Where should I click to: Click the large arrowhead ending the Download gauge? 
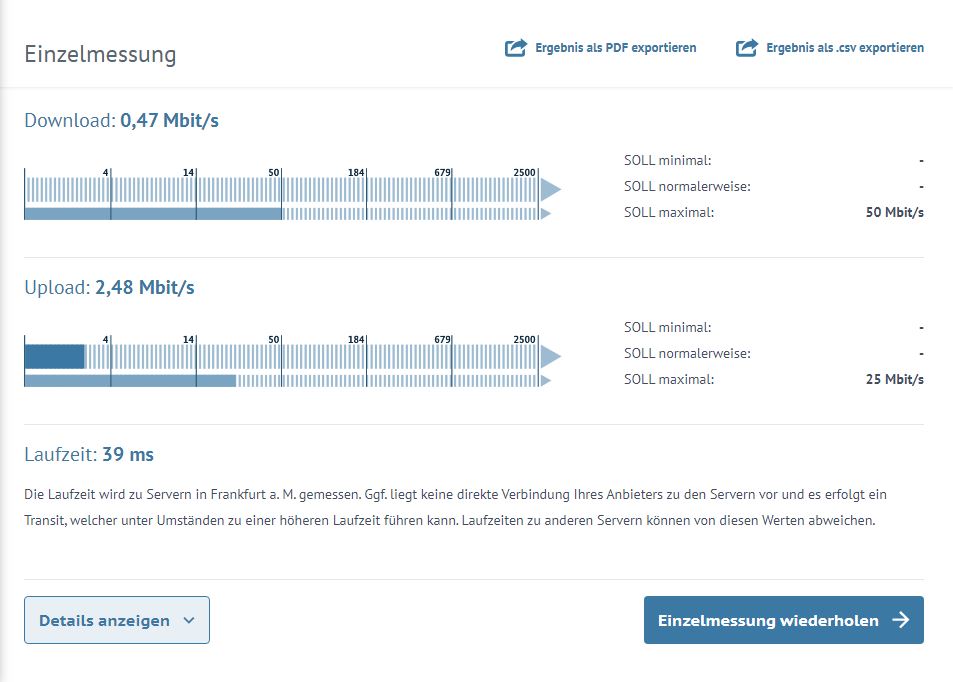coord(550,189)
